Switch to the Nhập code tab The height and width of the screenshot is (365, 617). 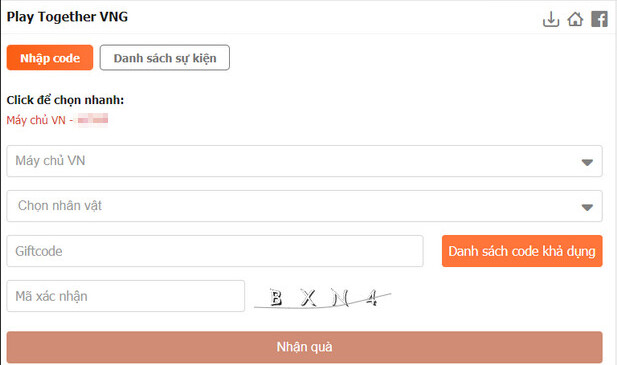pos(50,58)
